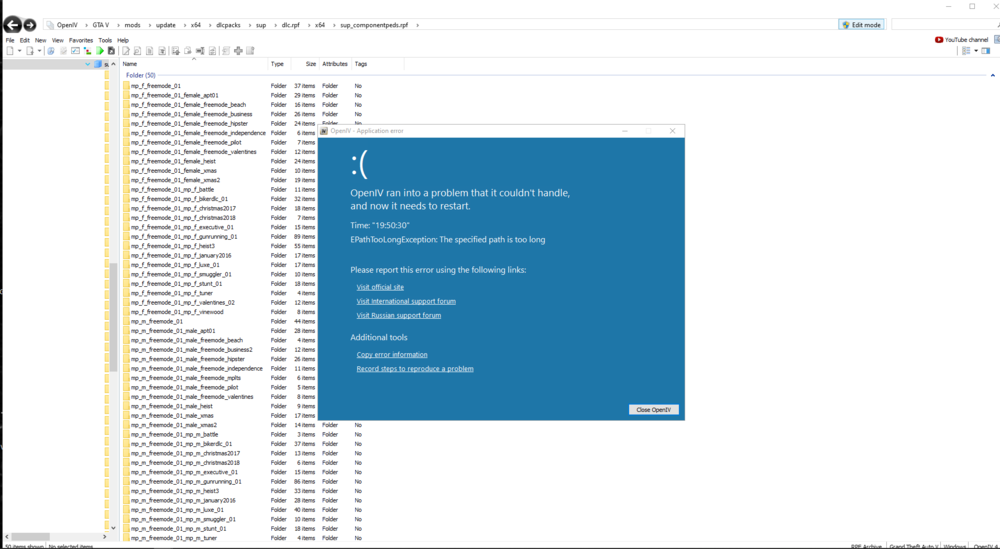Image resolution: width=1000 pixels, height=549 pixels.
Task: Follow Visit International support forum link
Action: click(406, 301)
